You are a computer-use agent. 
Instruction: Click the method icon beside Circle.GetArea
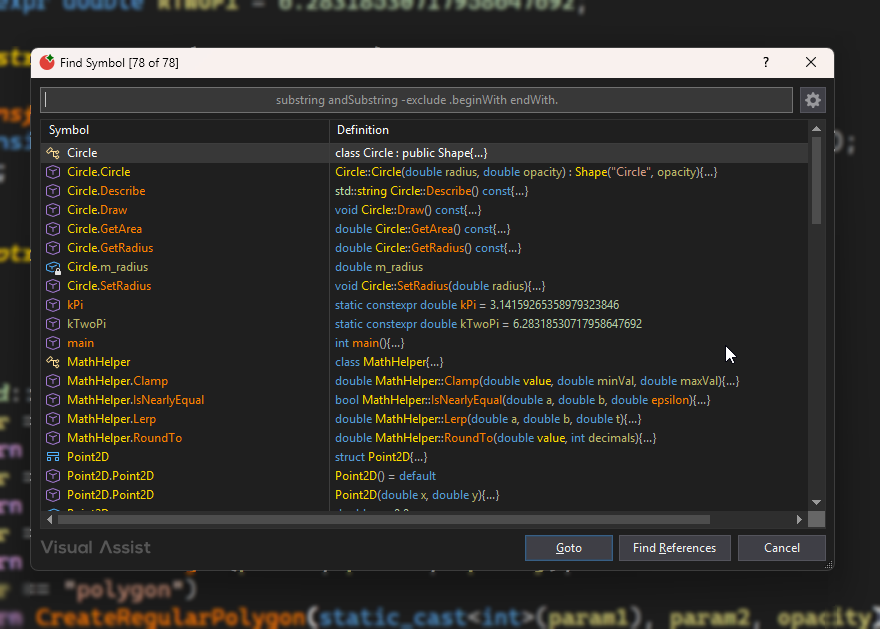(53, 229)
